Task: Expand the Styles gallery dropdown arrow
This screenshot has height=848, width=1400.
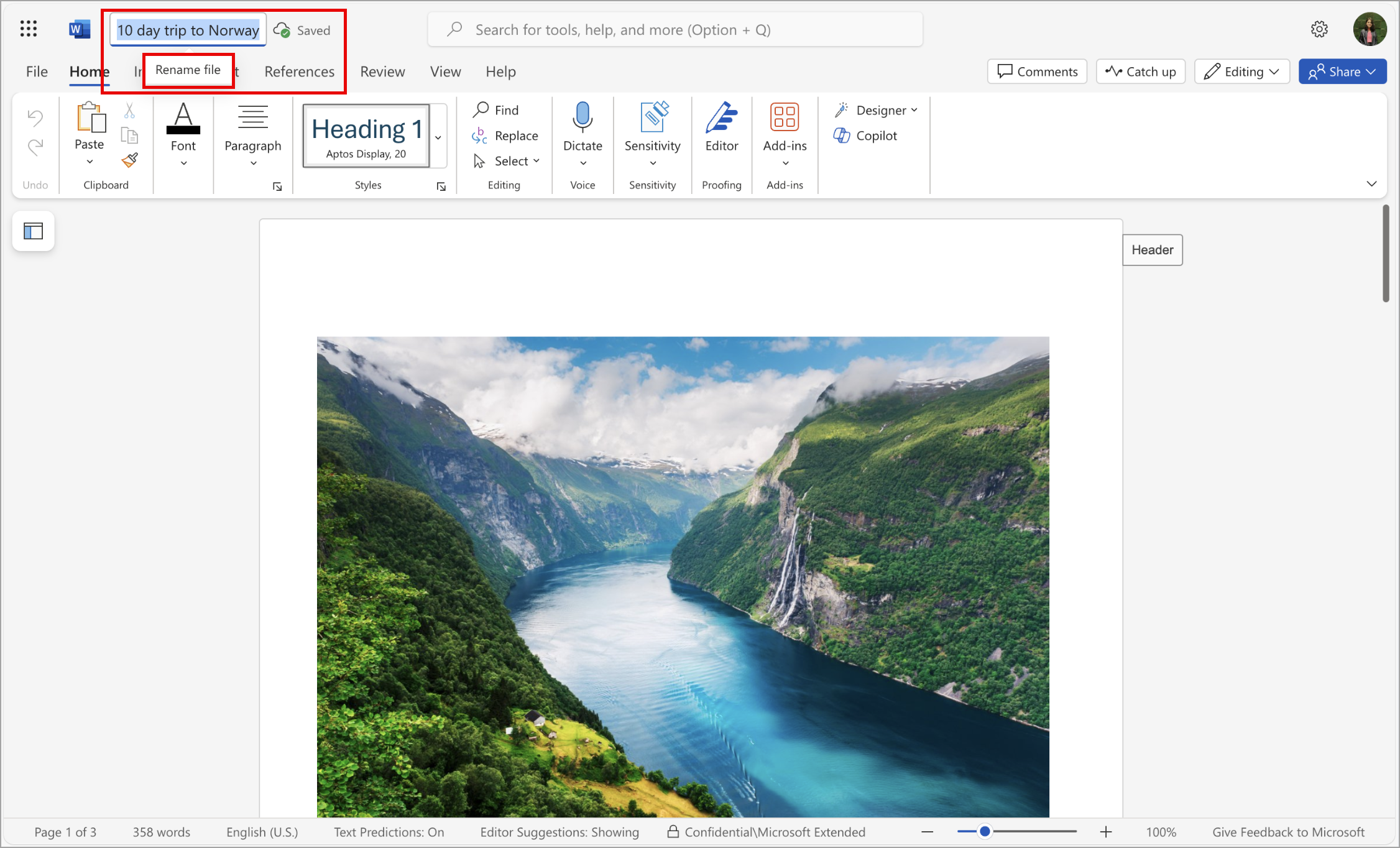Action: pos(439,137)
